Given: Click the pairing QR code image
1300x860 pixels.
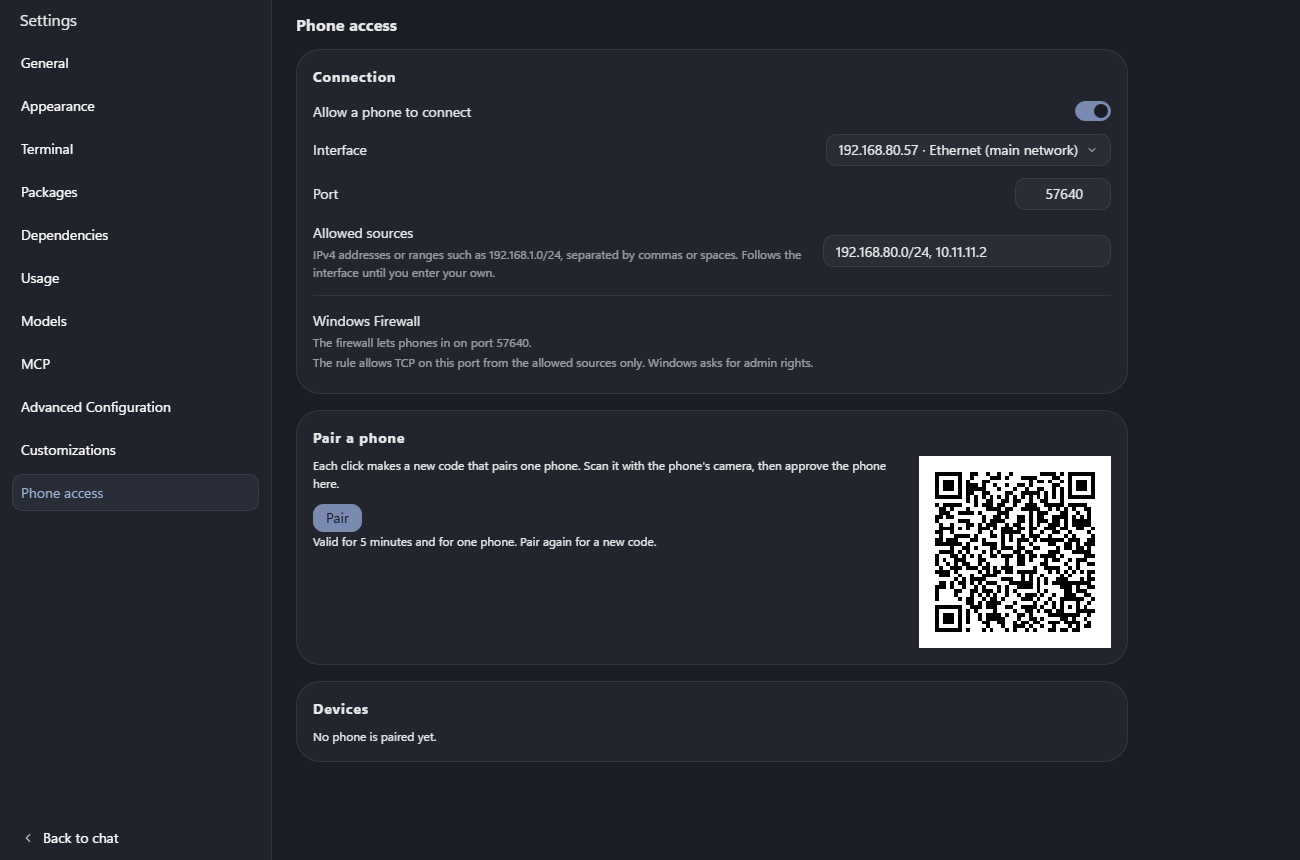Looking at the screenshot, I should pos(1015,552).
